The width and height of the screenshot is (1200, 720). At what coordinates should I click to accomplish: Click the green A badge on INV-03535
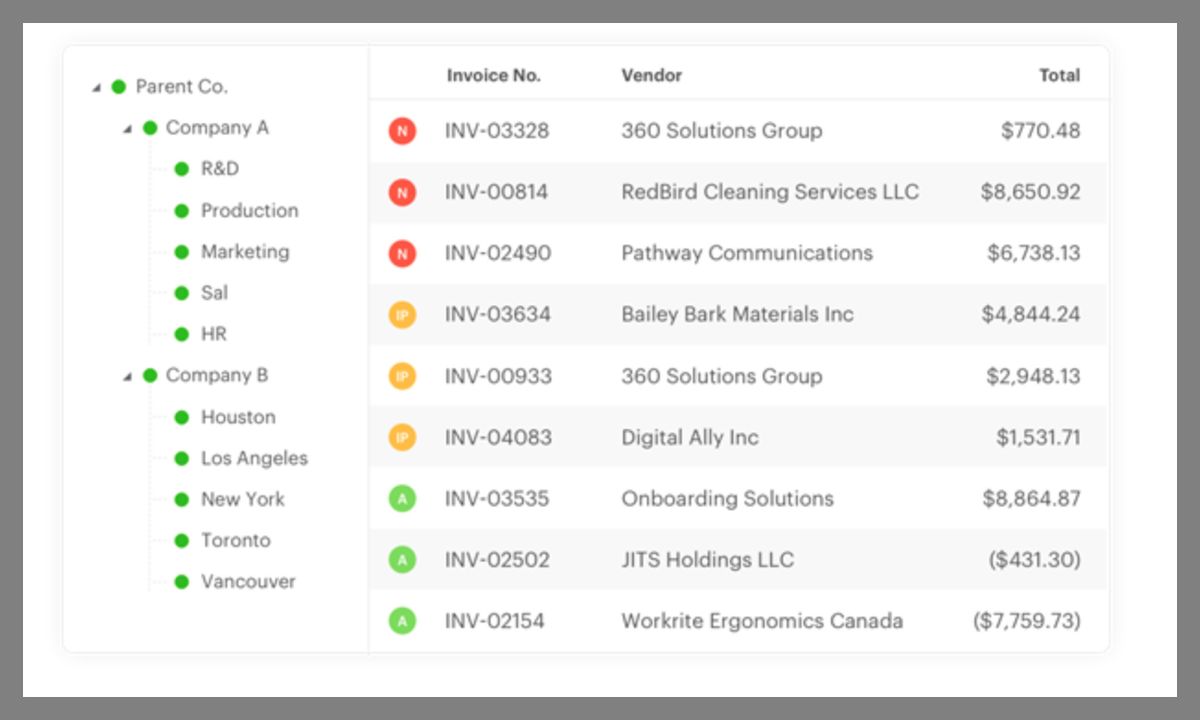402,498
